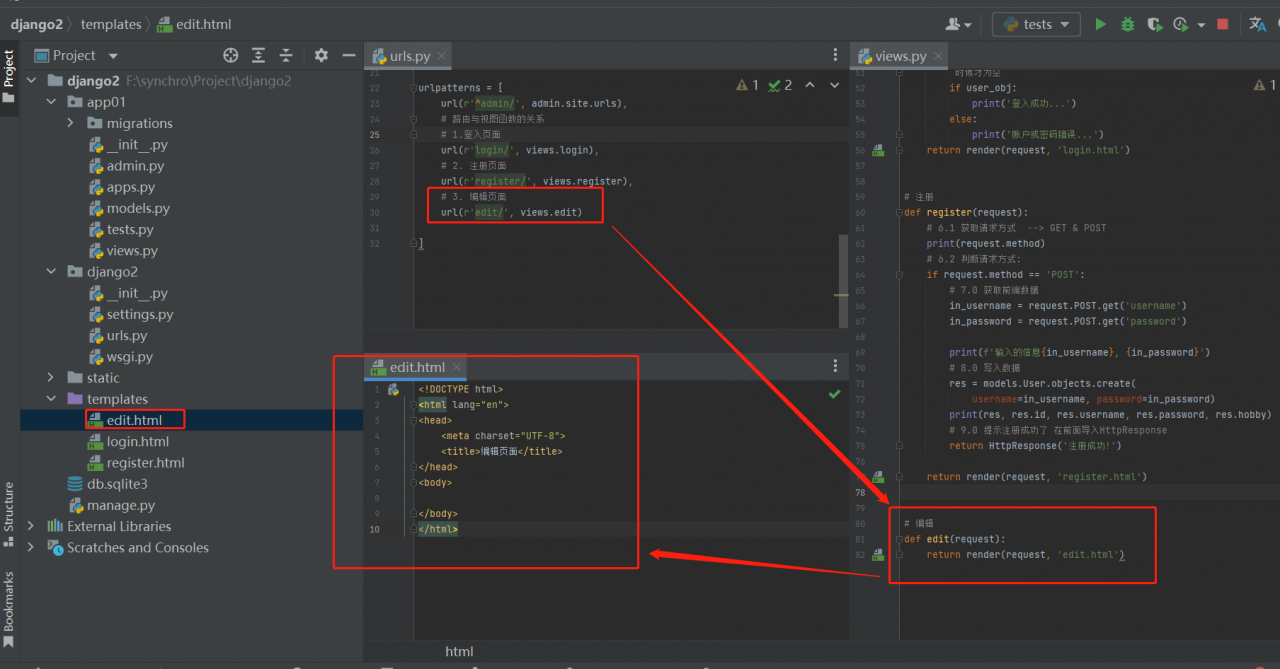Run tests with coverage shield icon
The image size is (1280, 669).
pos(1155,24)
